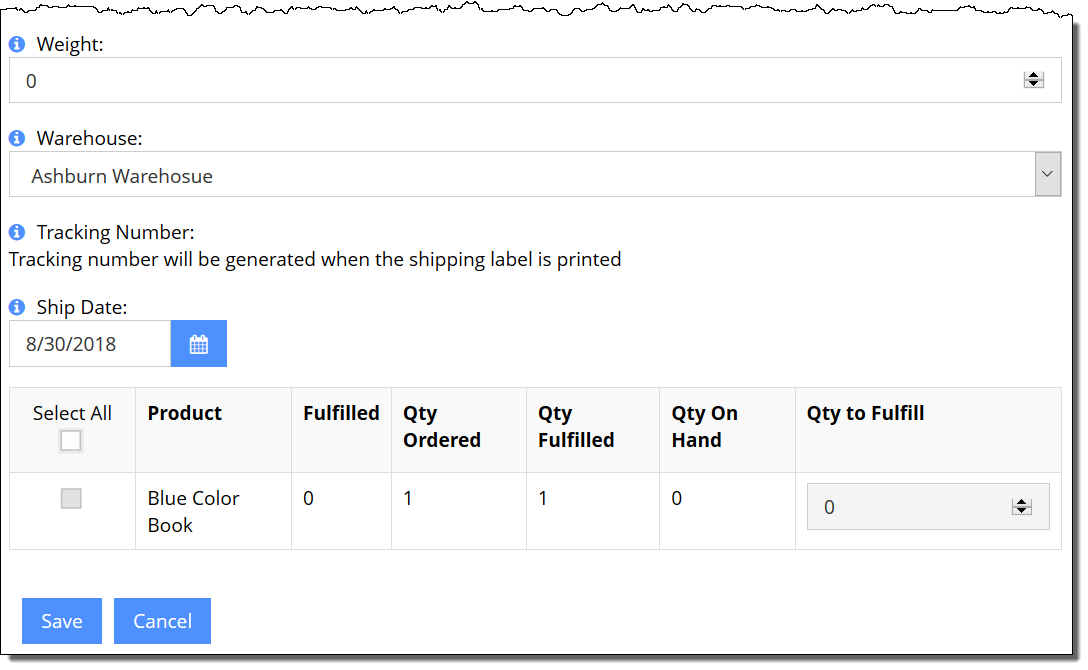This screenshot has width=1088, height=670.
Task: Tick the Blue Color Book row checkbox
Action: (x=71, y=498)
